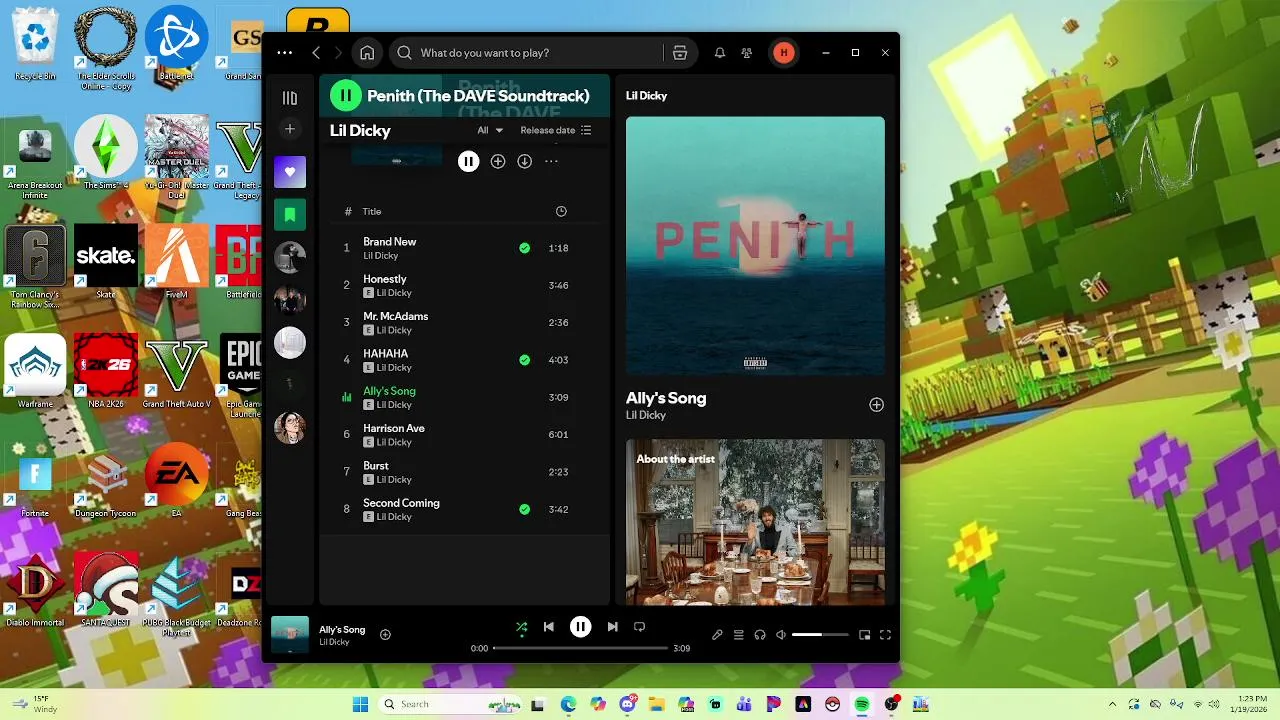Open the Friend Activity icon
Image resolution: width=1280 pixels, height=720 pixels.
(747, 53)
